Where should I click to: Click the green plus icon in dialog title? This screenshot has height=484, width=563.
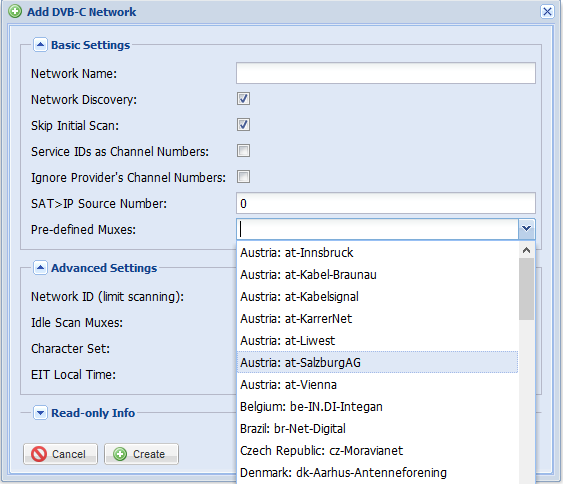click(x=15, y=11)
